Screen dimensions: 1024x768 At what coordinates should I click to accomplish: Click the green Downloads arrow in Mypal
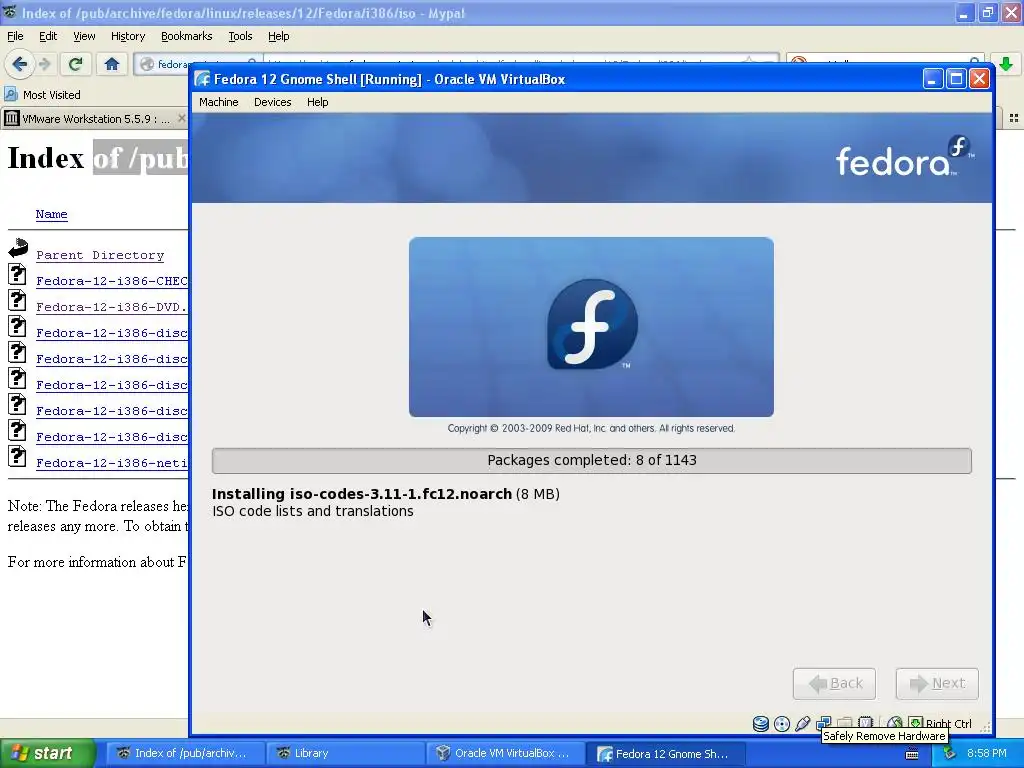click(x=1006, y=64)
